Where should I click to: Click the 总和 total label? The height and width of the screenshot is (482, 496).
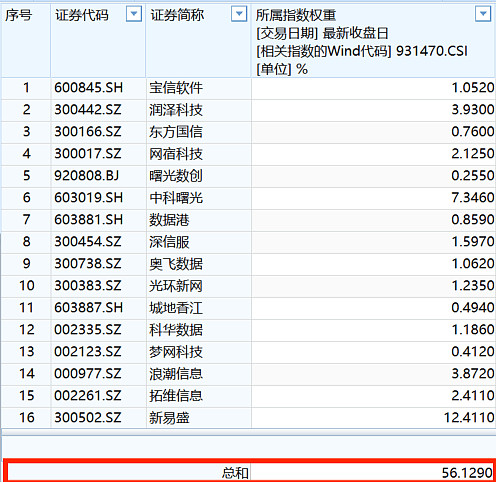235,473
